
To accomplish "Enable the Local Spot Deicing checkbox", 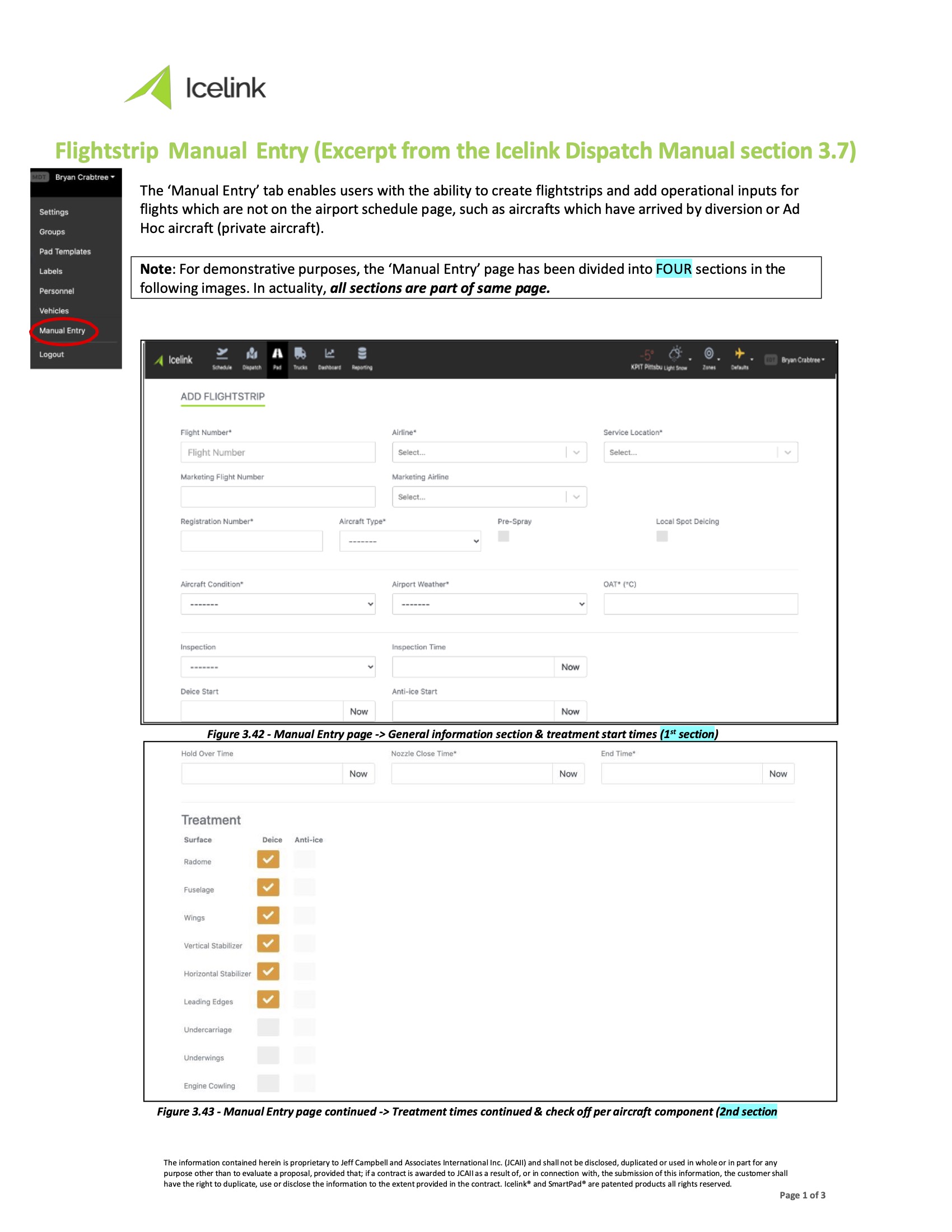I will click(x=662, y=536).
